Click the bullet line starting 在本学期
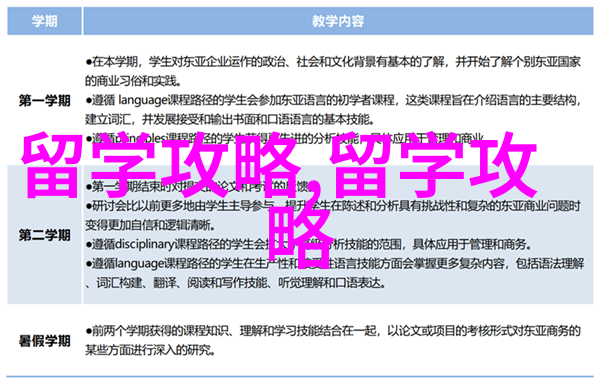 click(x=333, y=62)
